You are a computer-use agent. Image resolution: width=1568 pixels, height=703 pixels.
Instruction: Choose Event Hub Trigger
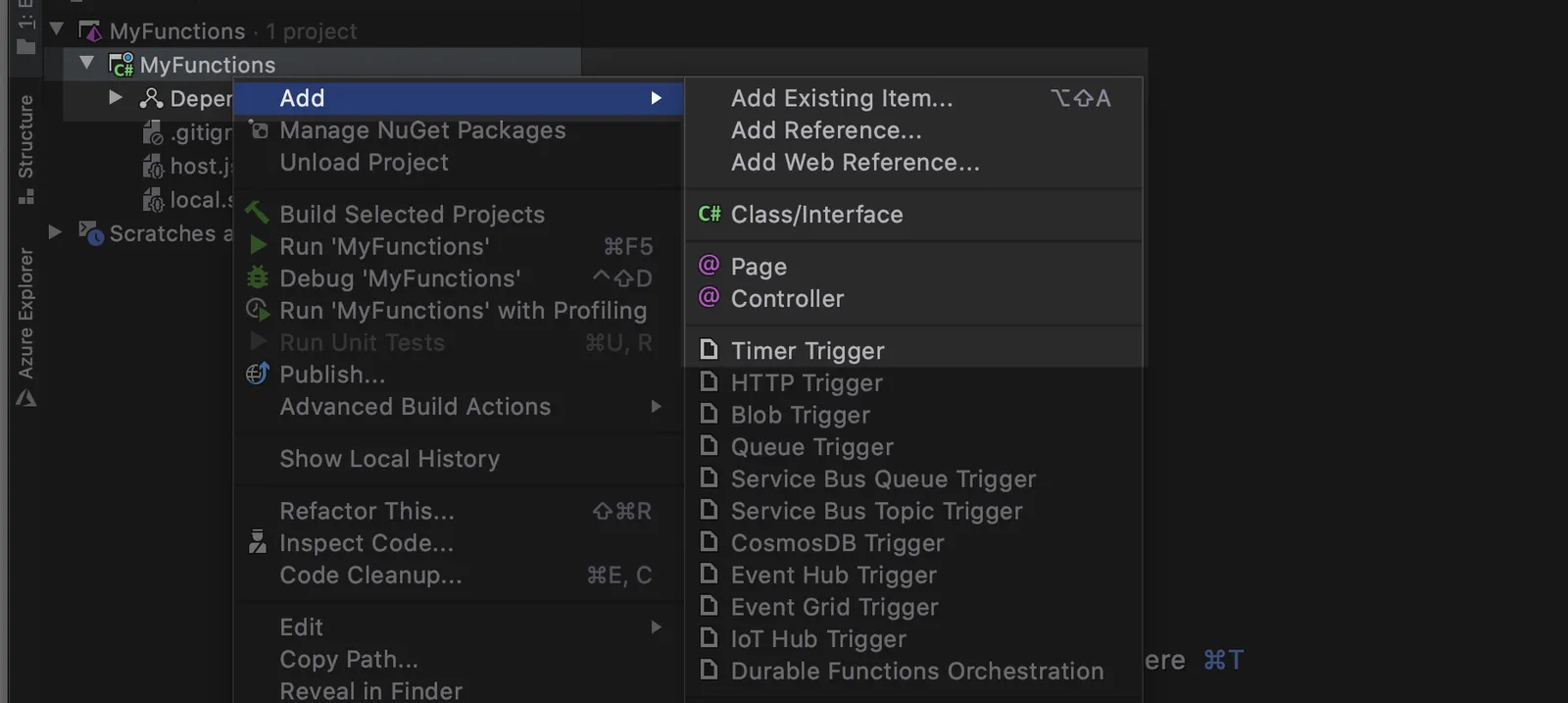tap(913, 576)
